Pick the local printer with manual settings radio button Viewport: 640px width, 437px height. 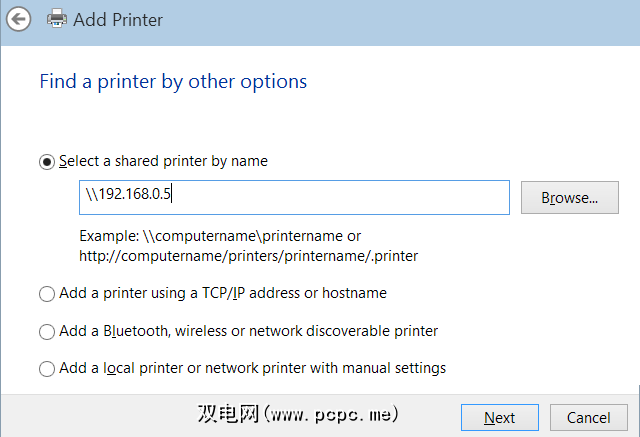[47, 369]
